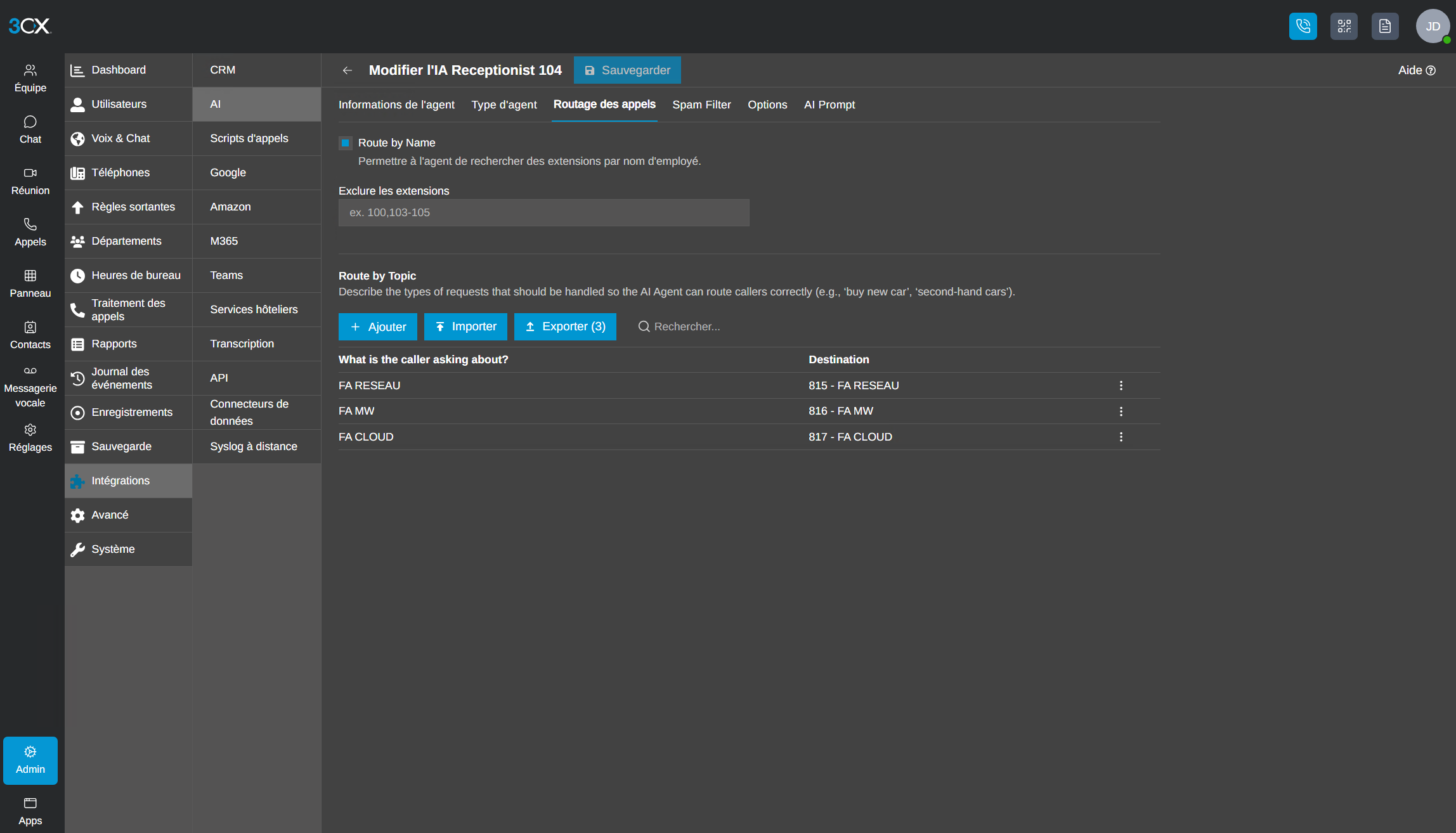1456x833 pixels.
Task: Open Appels in left rail
Action: click(30, 233)
